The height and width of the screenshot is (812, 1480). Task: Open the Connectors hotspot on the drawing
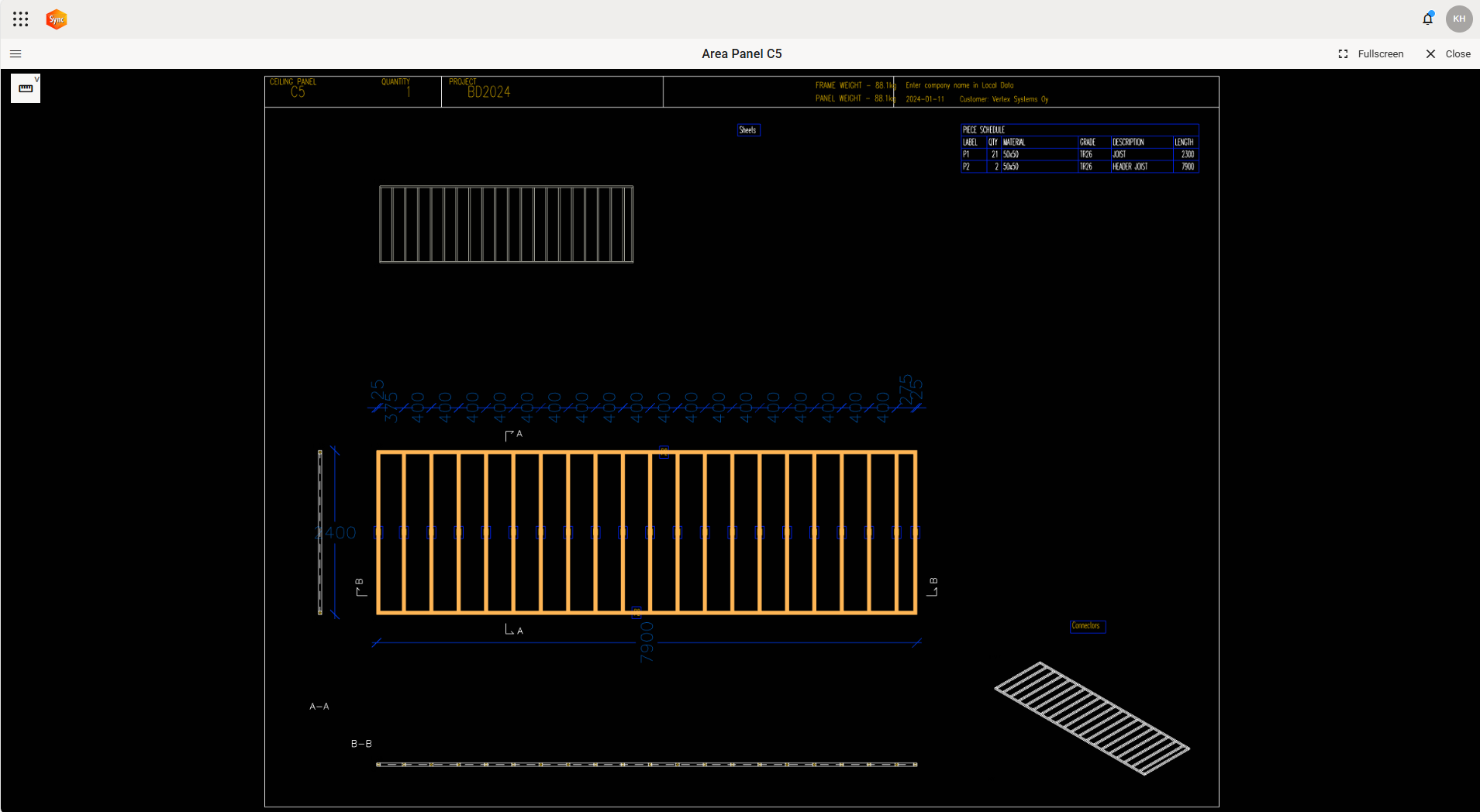(1087, 626)
